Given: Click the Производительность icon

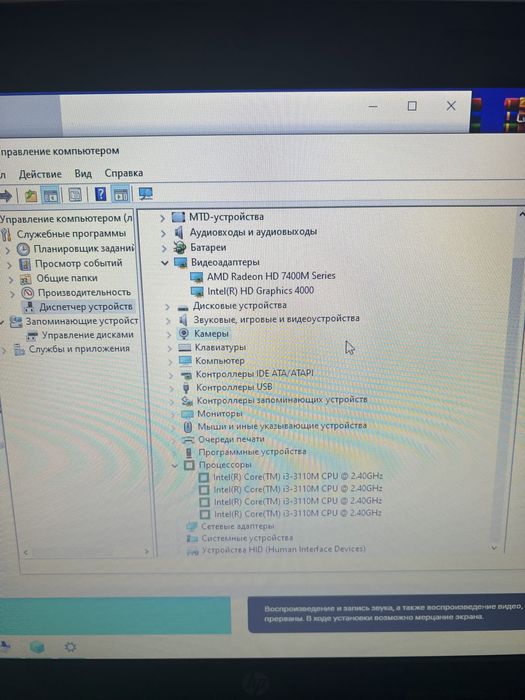Looking at the screenshot, I should [28, 293].
